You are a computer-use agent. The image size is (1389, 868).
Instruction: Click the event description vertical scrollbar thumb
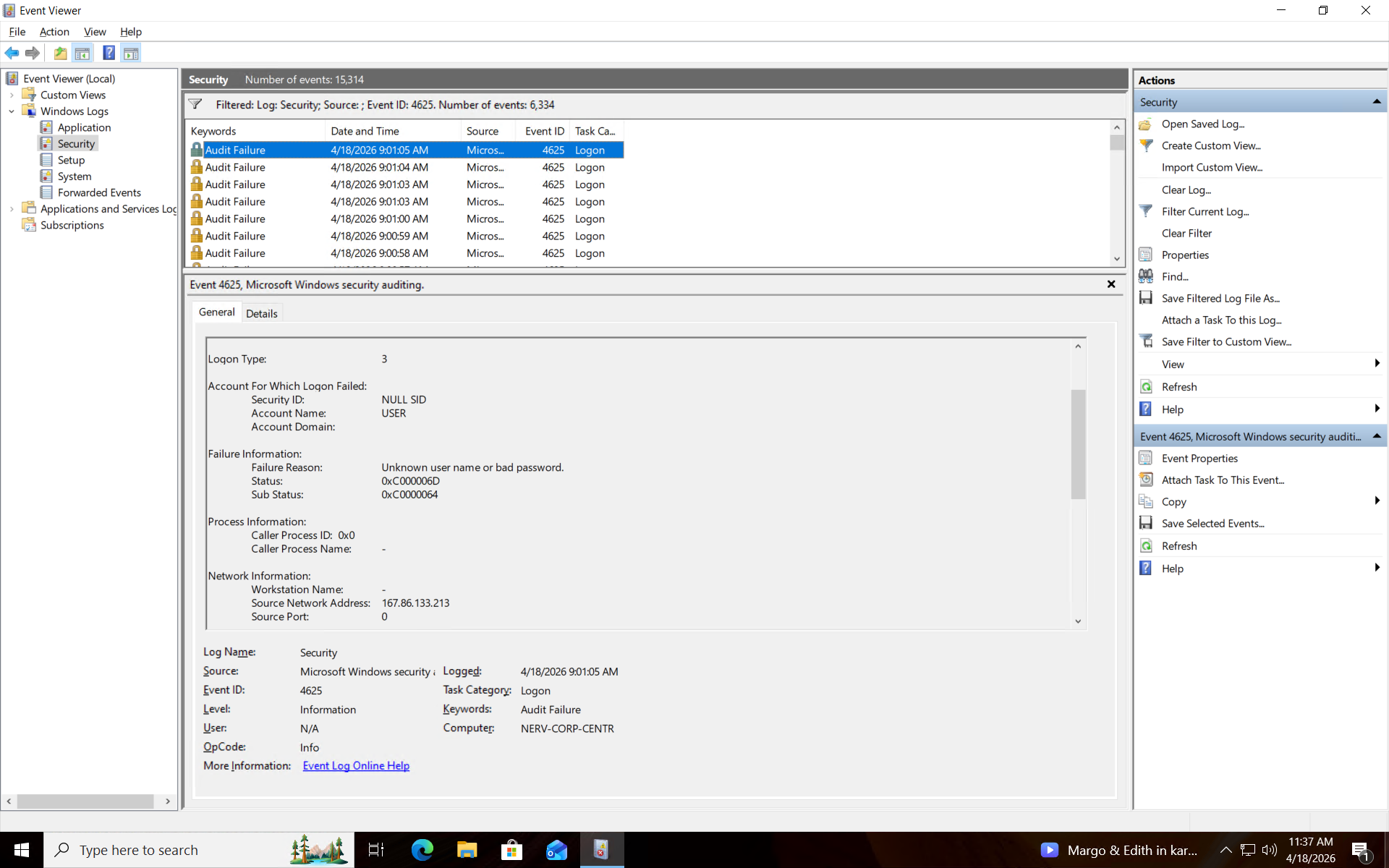tap(1078, 444)
